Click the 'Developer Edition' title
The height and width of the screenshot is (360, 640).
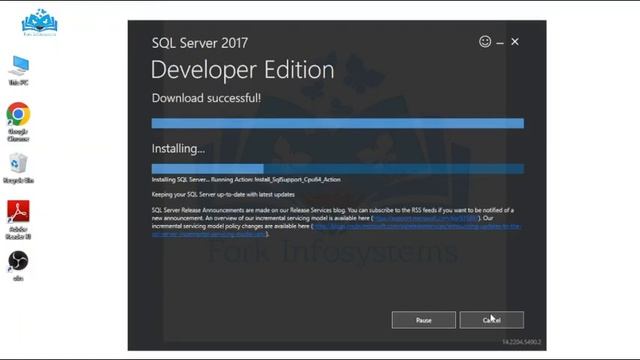[242, 70]
